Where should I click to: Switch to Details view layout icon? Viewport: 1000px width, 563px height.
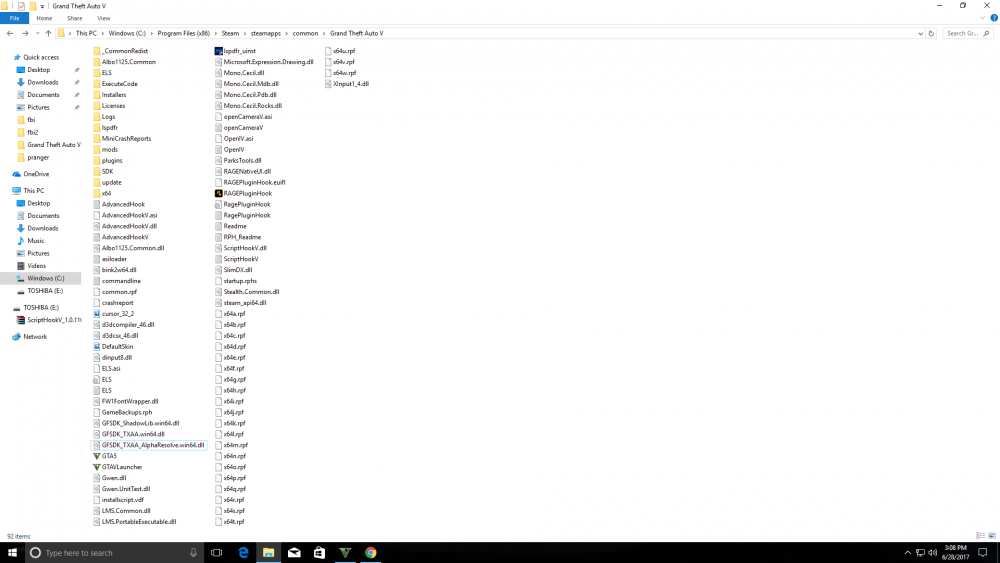pyautogui.click(x=981, y=536)
